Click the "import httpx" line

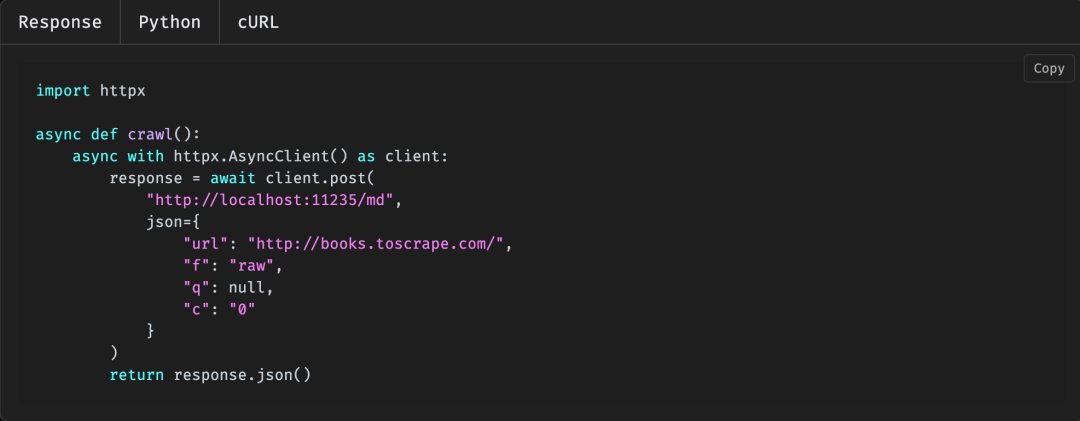90,90
